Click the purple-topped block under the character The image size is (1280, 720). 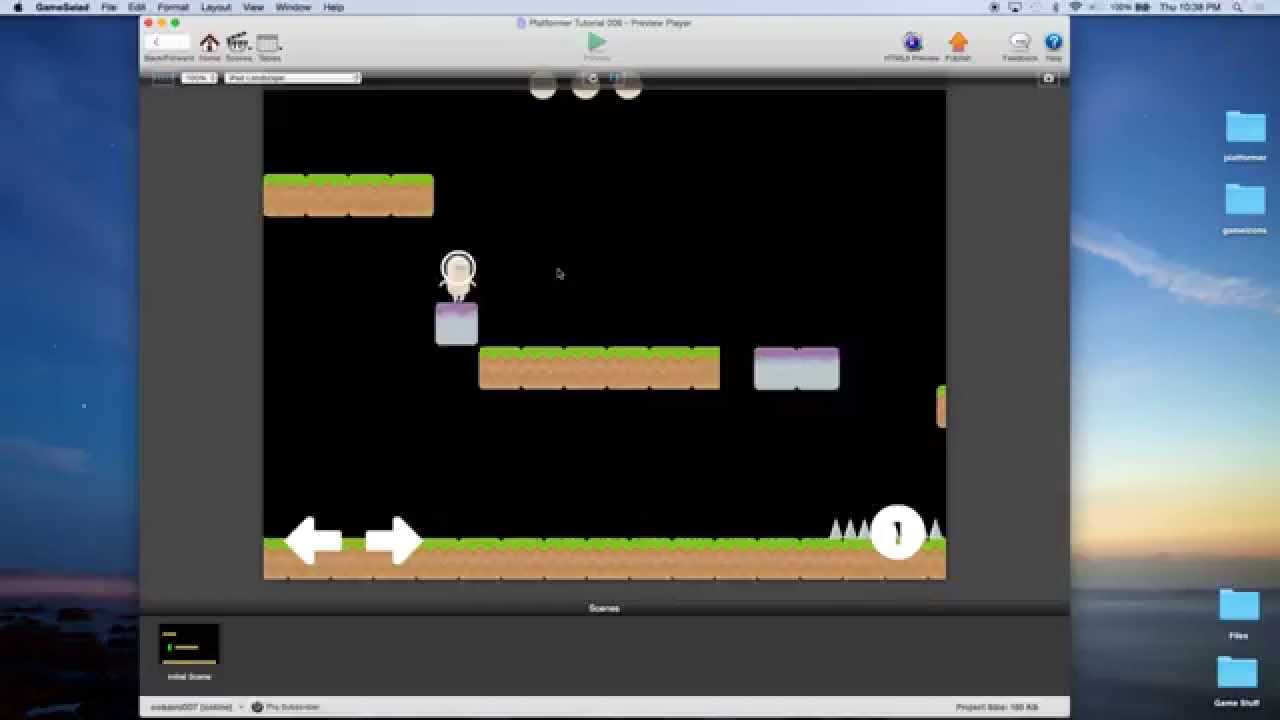456,324
